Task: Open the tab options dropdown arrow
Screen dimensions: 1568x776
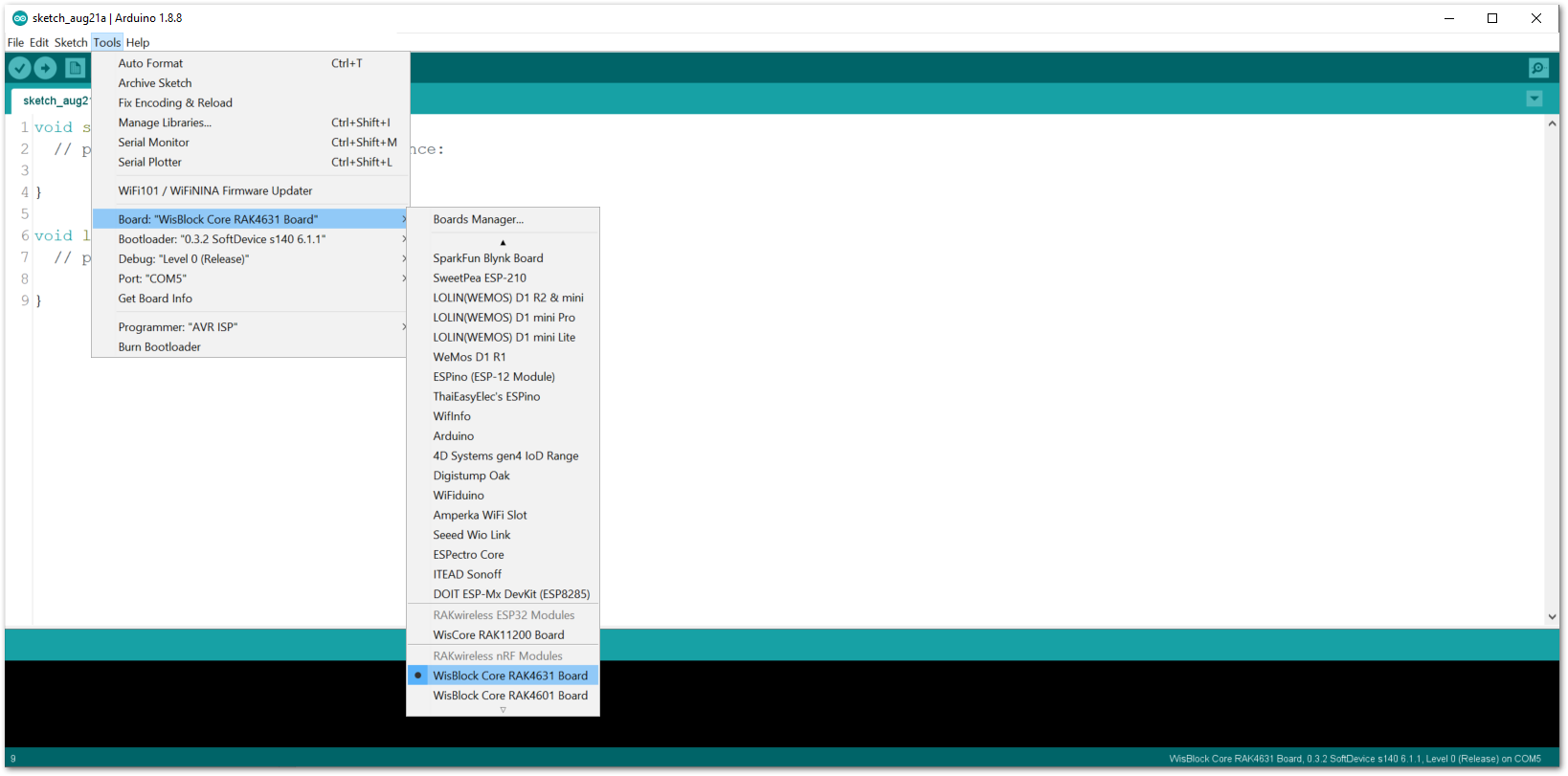Action: pos(1534,99)
